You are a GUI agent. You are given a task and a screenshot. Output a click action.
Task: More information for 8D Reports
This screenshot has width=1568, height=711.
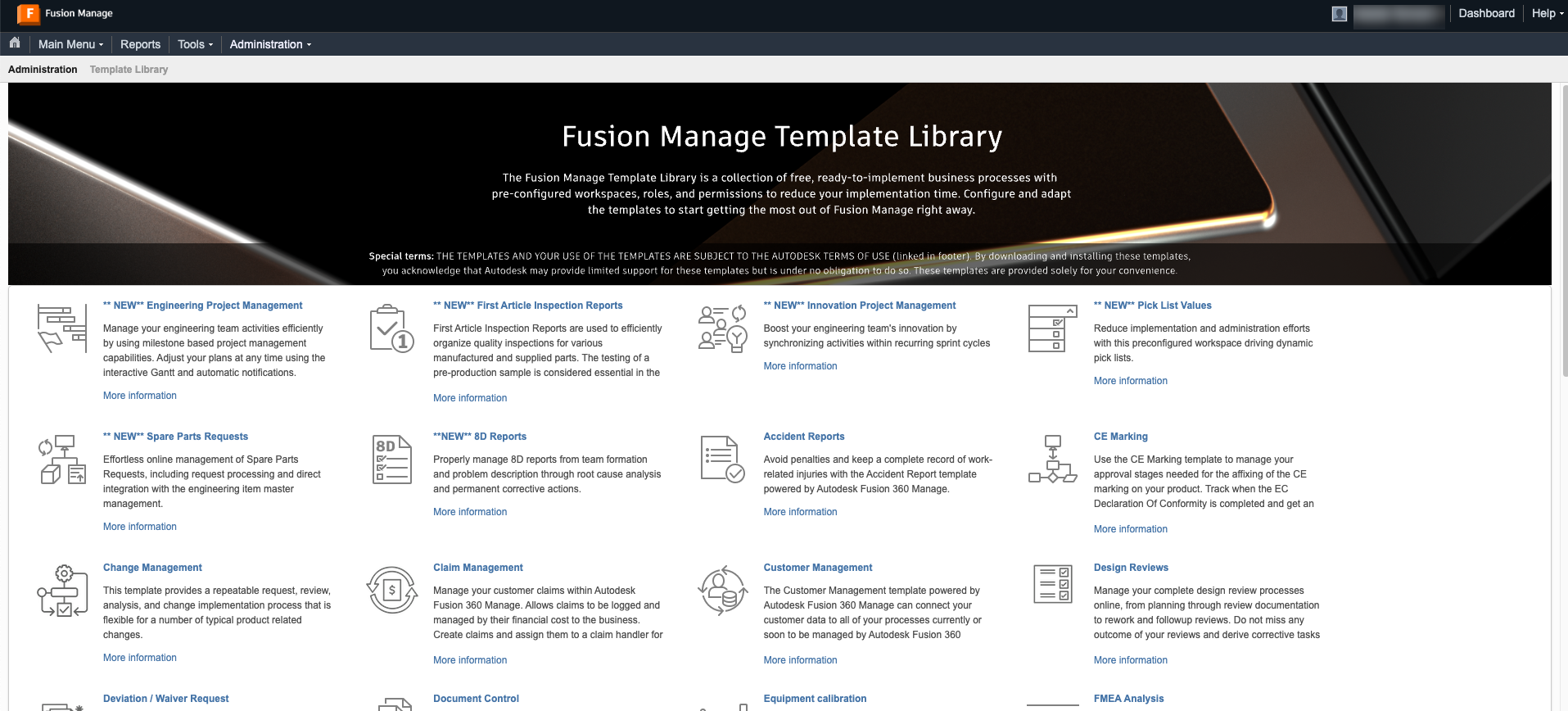[x=470, y=512]
